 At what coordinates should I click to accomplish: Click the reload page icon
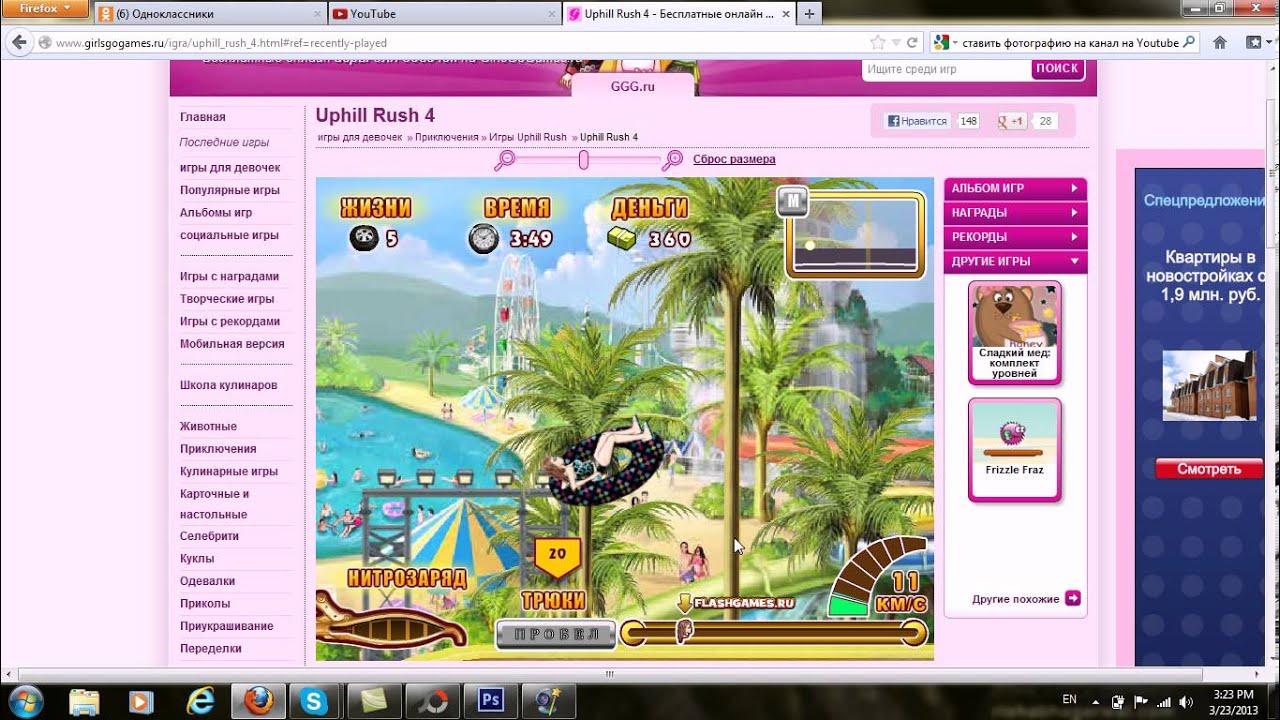(912, 43)
